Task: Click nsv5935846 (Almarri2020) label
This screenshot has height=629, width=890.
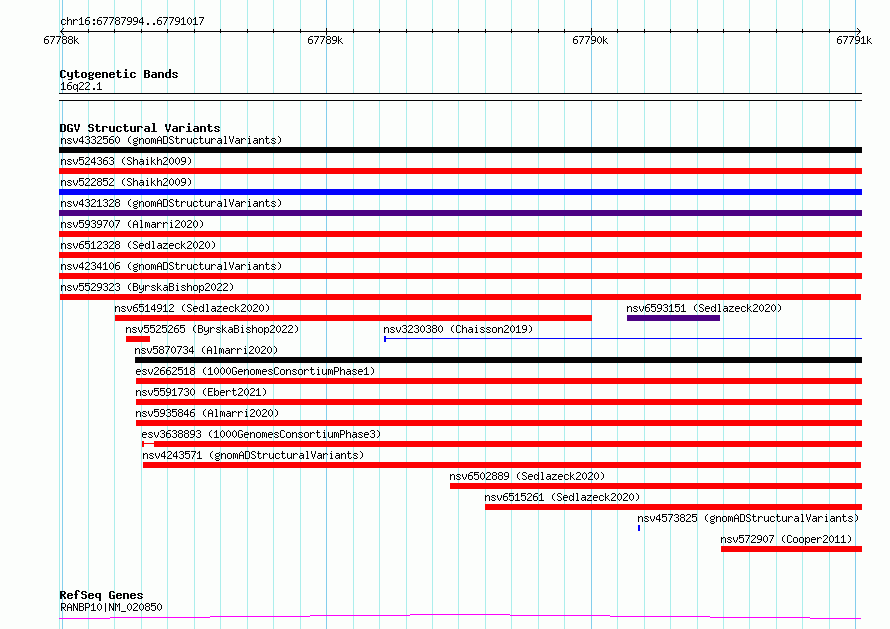Action: pos(207,413)
